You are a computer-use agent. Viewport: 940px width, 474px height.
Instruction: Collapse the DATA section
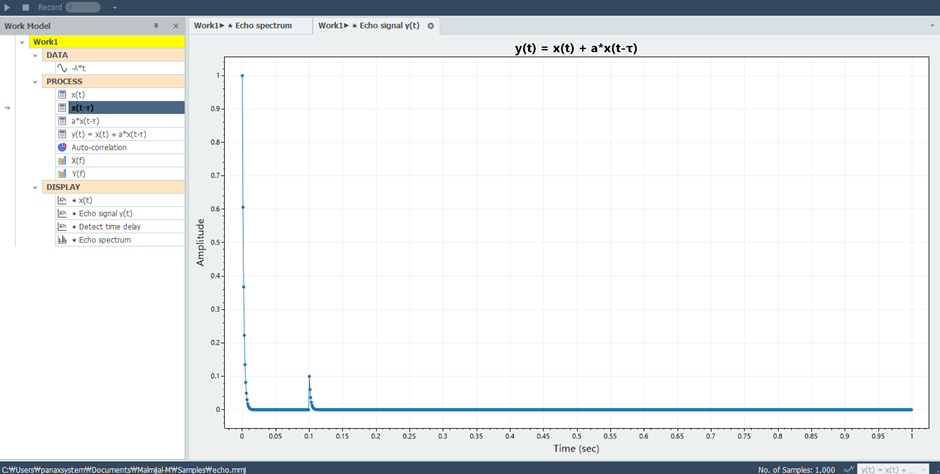pos(35,55)
